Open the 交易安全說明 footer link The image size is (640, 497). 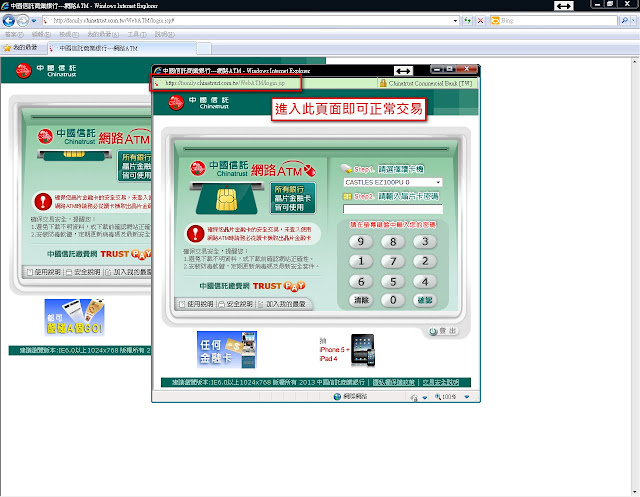pos(441,382)
